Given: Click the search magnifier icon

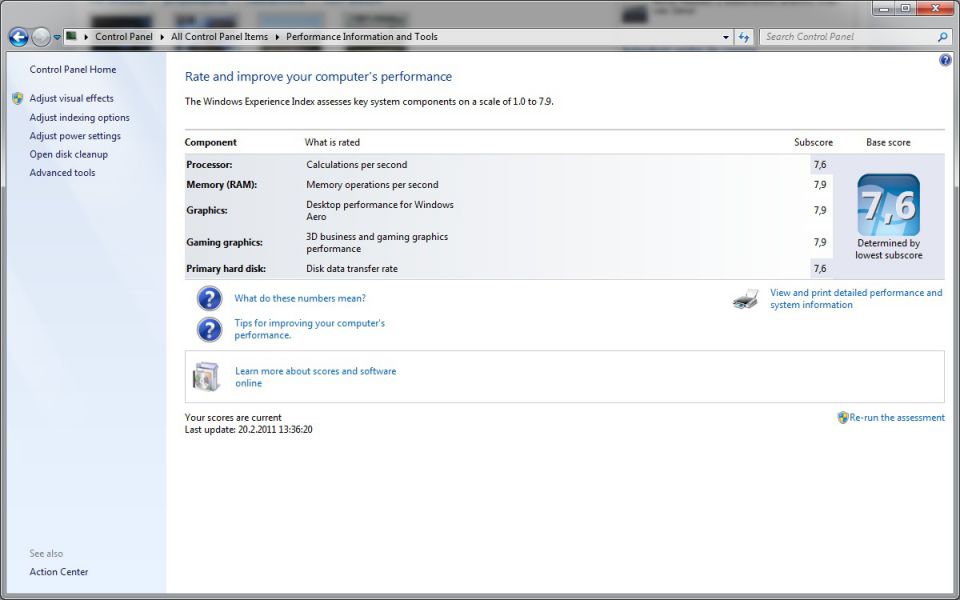Looking at the screenshot, I should pos(942,37).
